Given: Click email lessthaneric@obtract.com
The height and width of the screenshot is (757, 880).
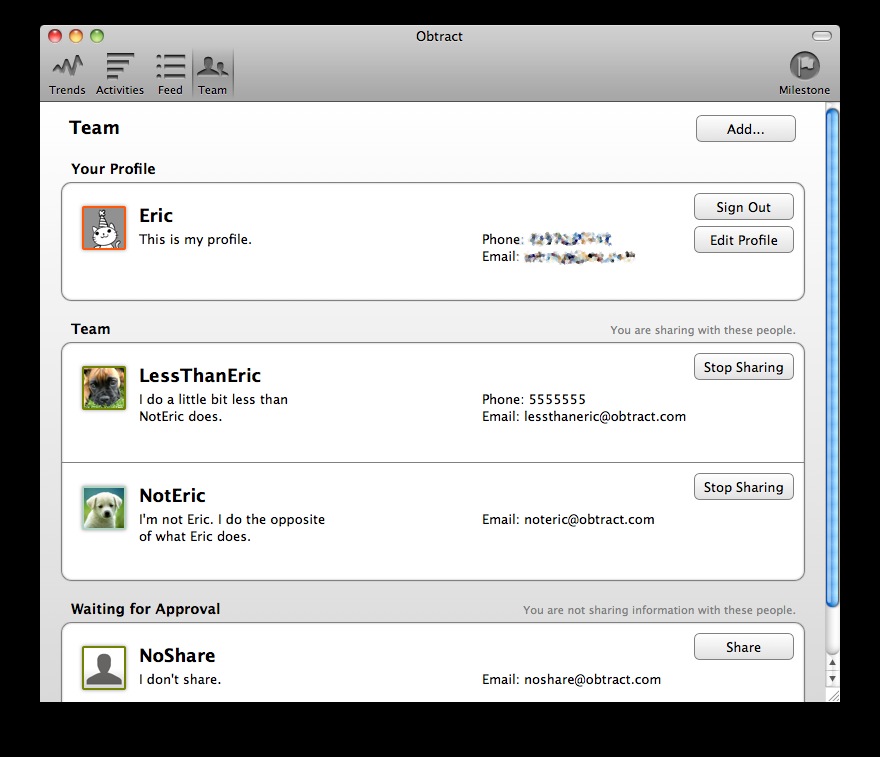Looking at the screenshot, I should coord(605,416).
